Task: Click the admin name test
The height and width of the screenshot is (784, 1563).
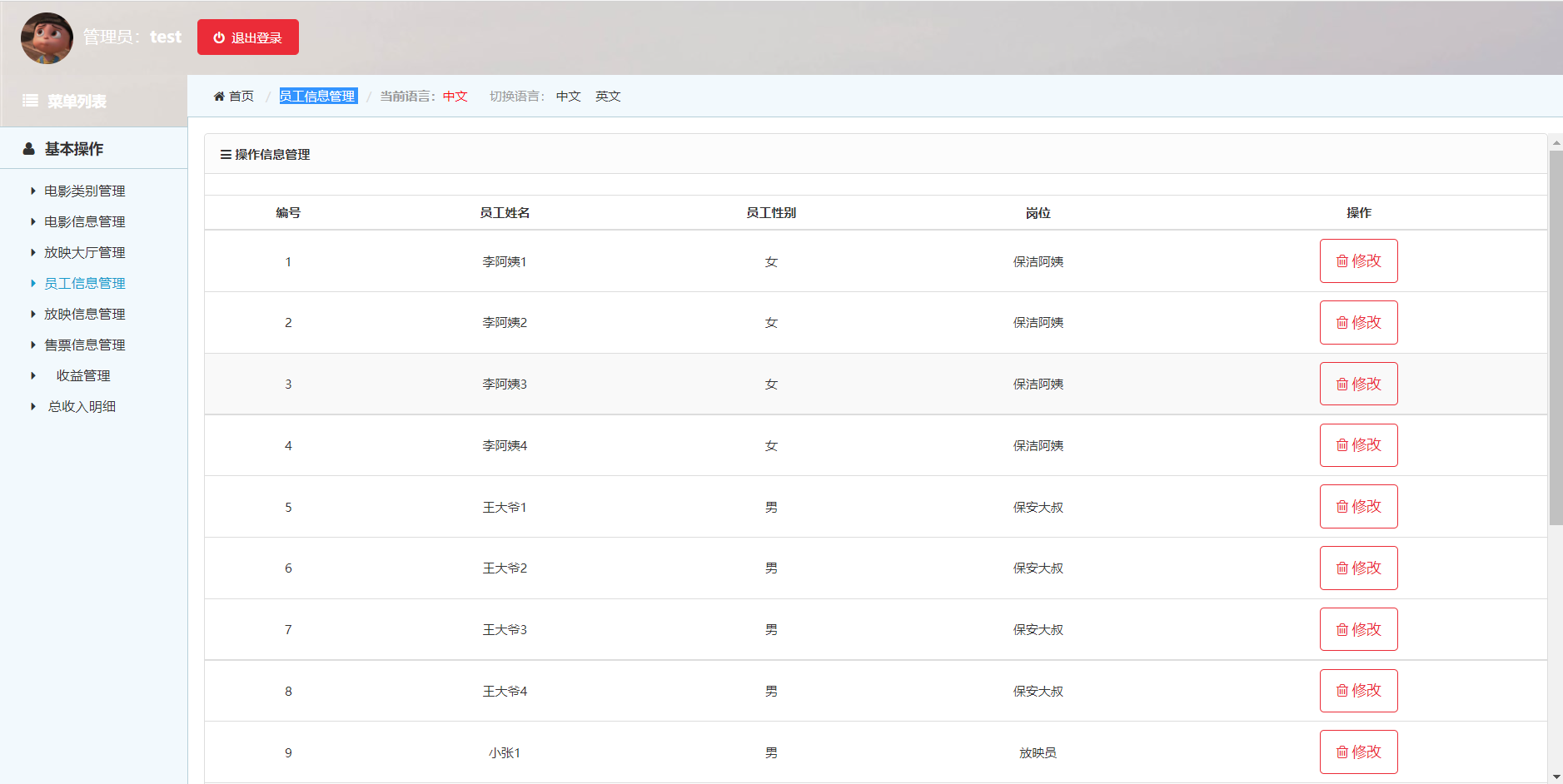Action: (166, 37)
